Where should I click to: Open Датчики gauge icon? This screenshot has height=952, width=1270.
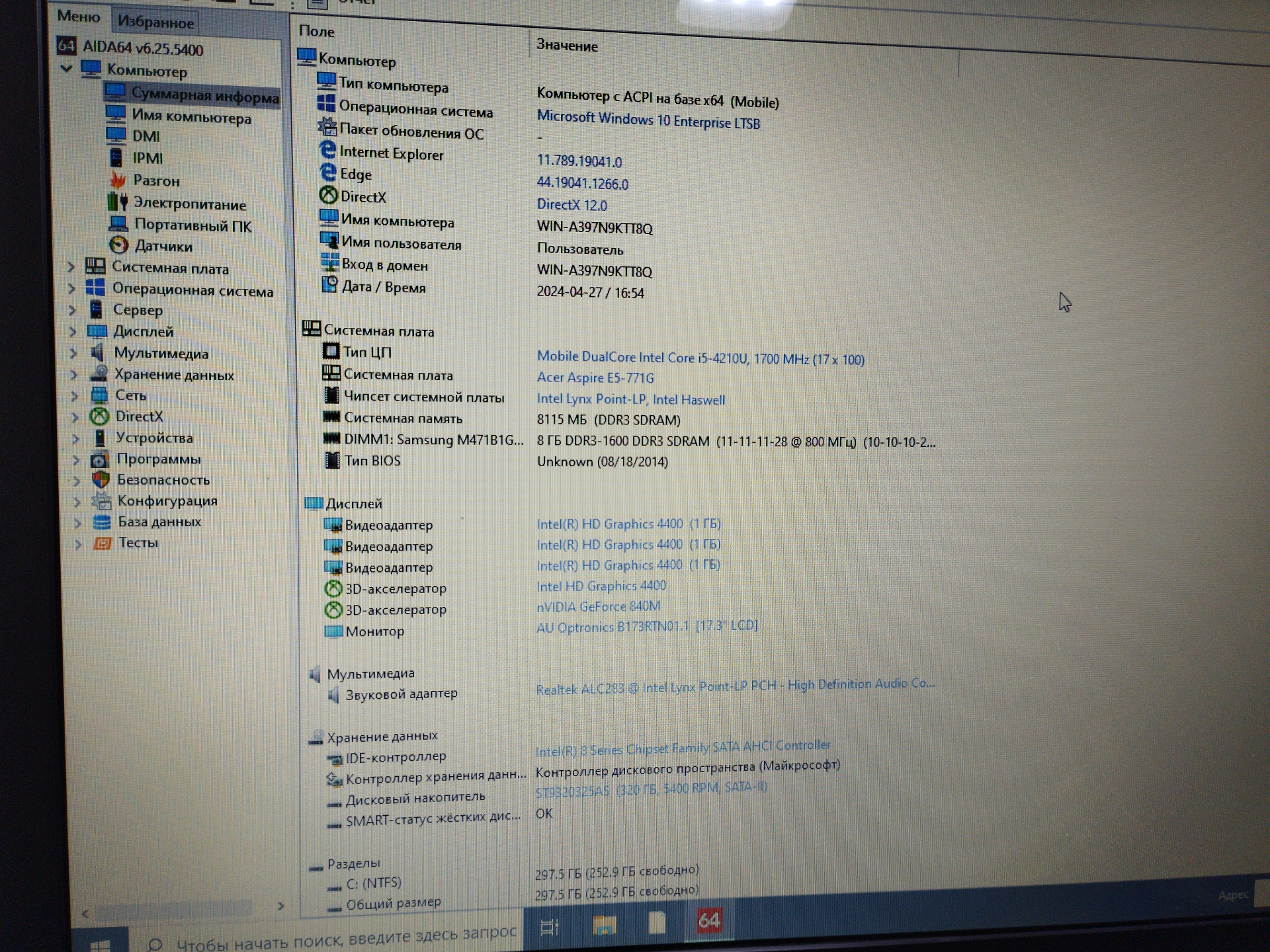coord(118,245)
